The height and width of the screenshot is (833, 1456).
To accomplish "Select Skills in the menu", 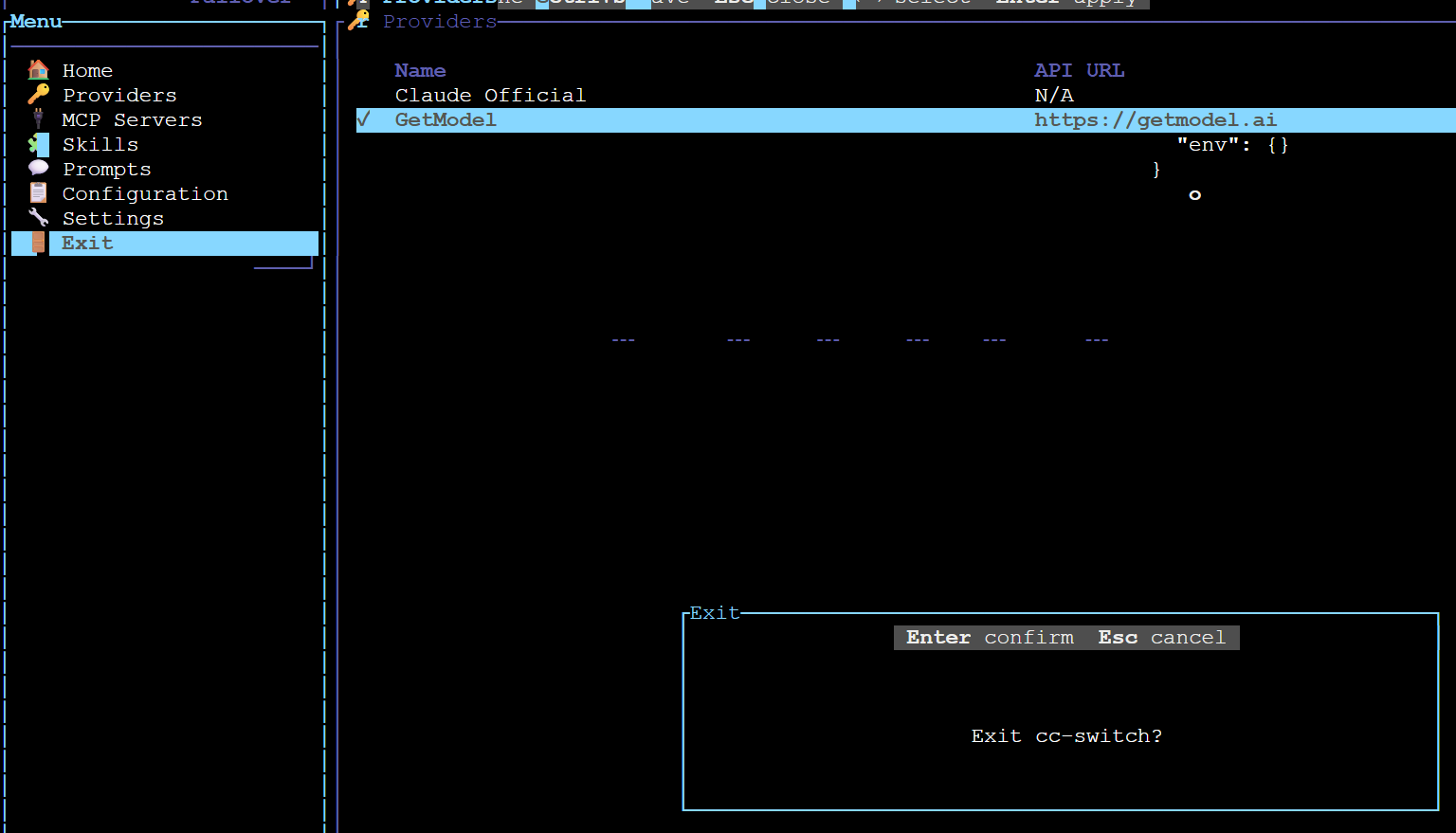I will (100, 144).
